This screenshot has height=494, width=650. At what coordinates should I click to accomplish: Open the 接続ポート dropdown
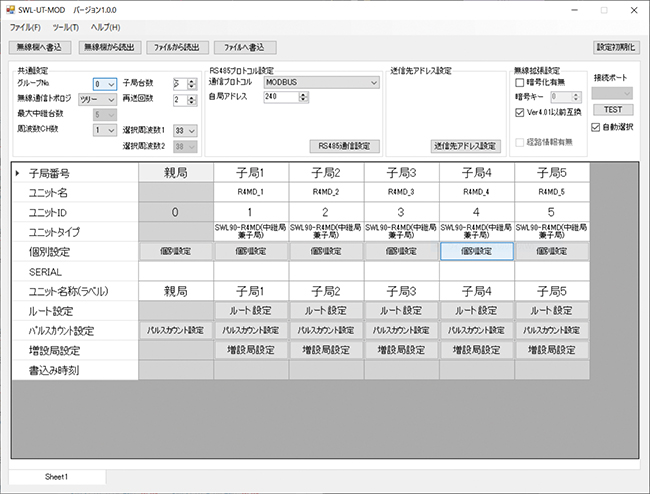point(612,94)
